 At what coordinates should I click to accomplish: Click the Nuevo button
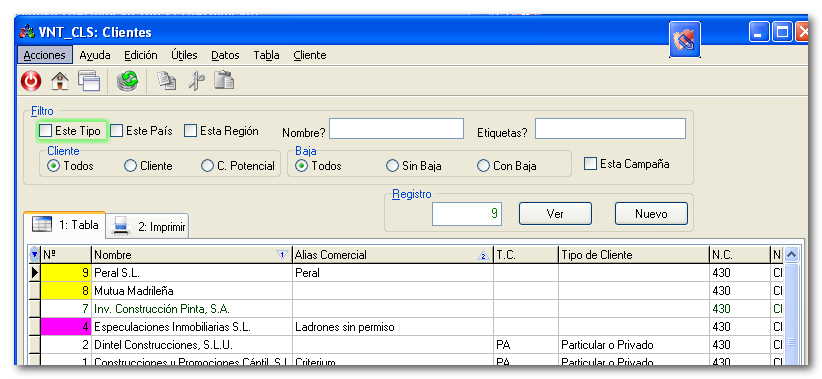click(651, 214)
